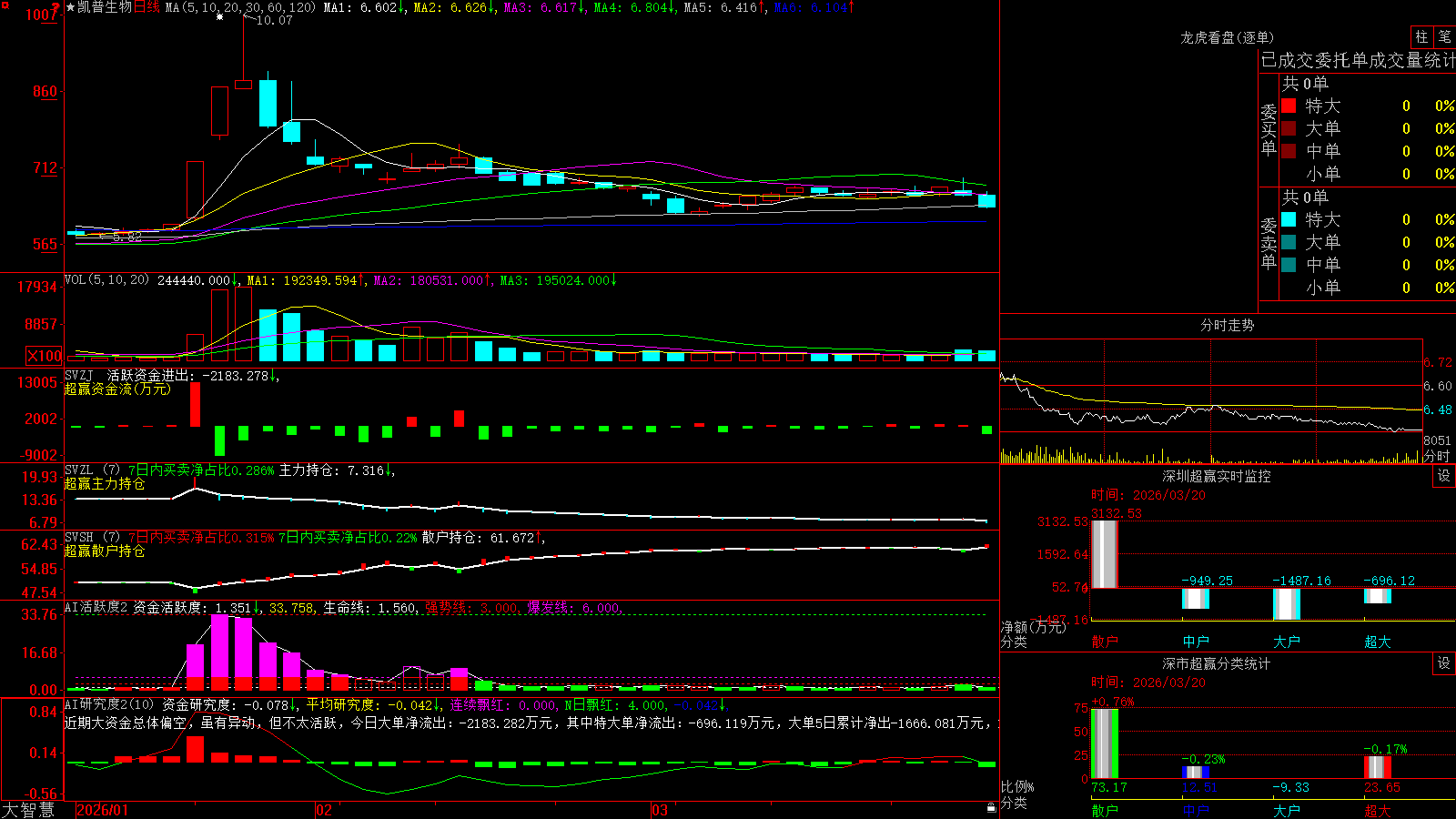
Task: Click the 大户 bar labeled -1487.16
Action: (1287, 604)
